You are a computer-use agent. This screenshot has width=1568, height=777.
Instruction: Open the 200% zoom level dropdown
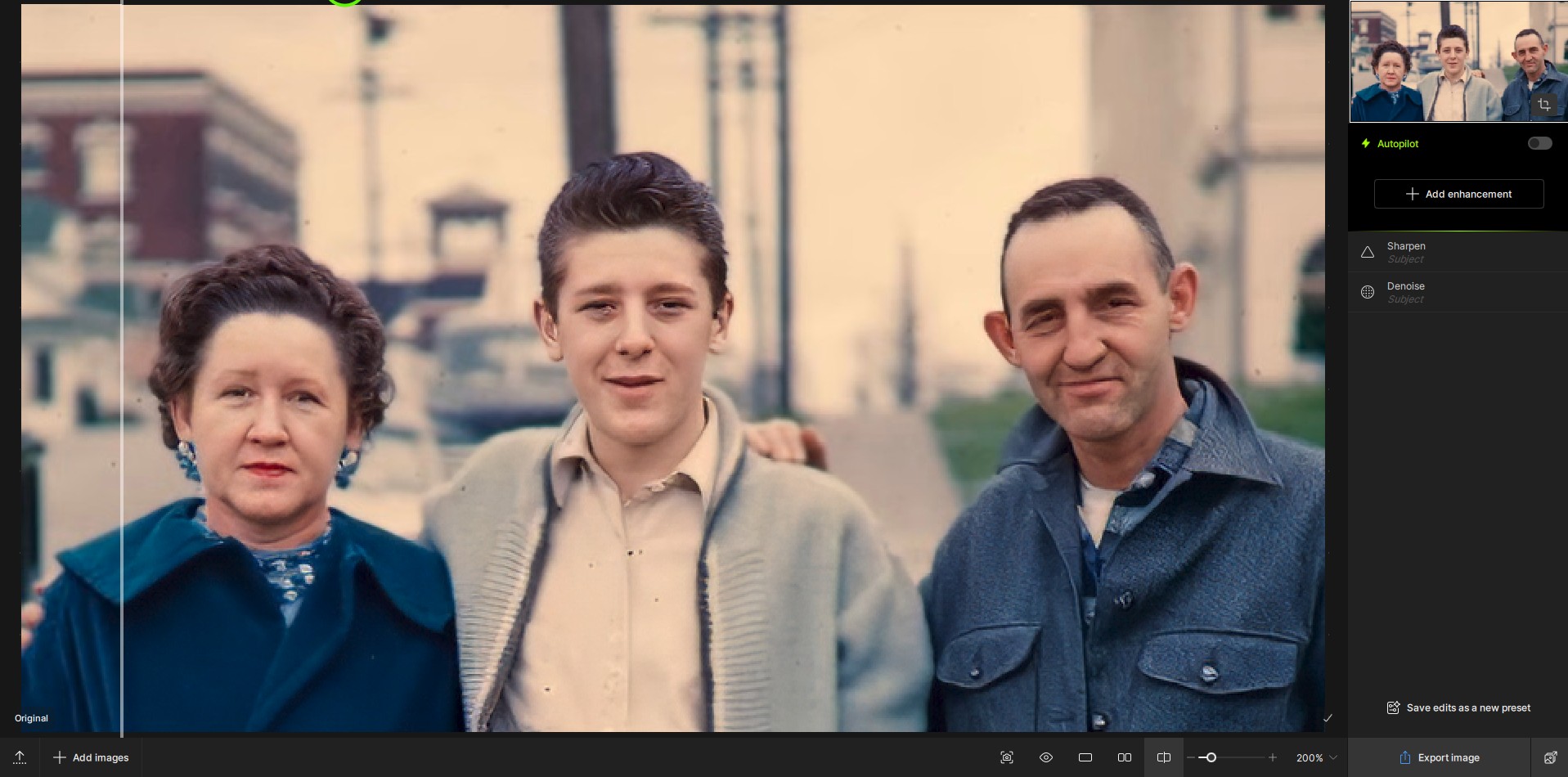tap(1316, 757)
